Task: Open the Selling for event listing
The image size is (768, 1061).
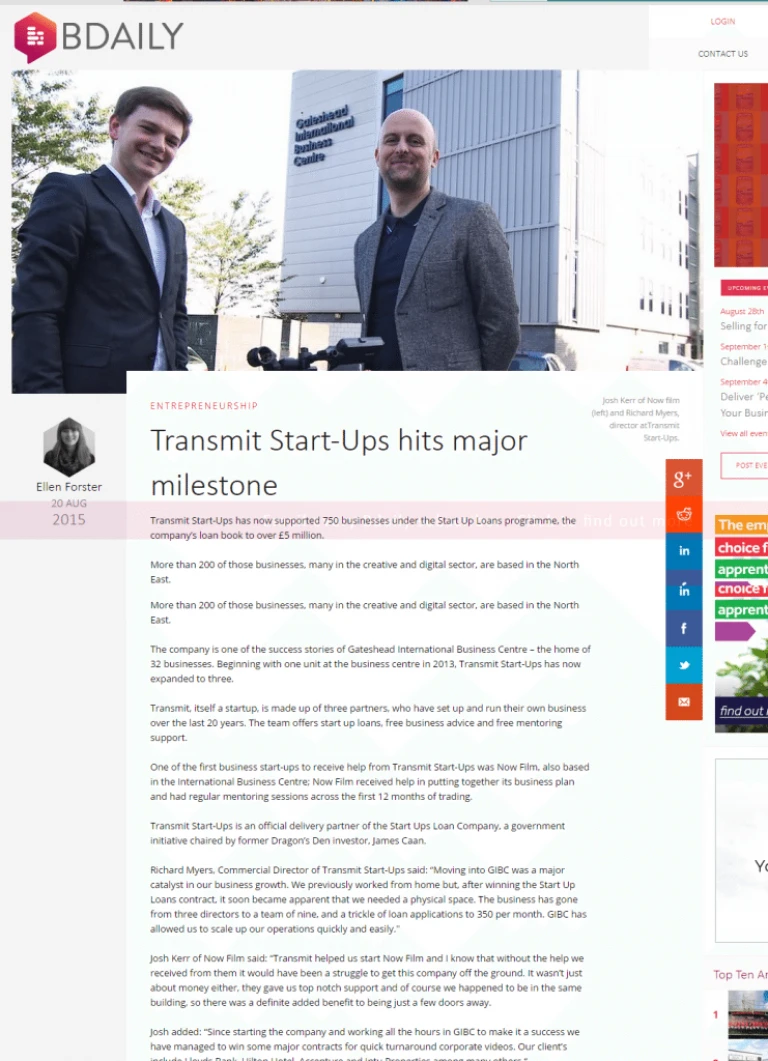Action: [x=744, y=326]
